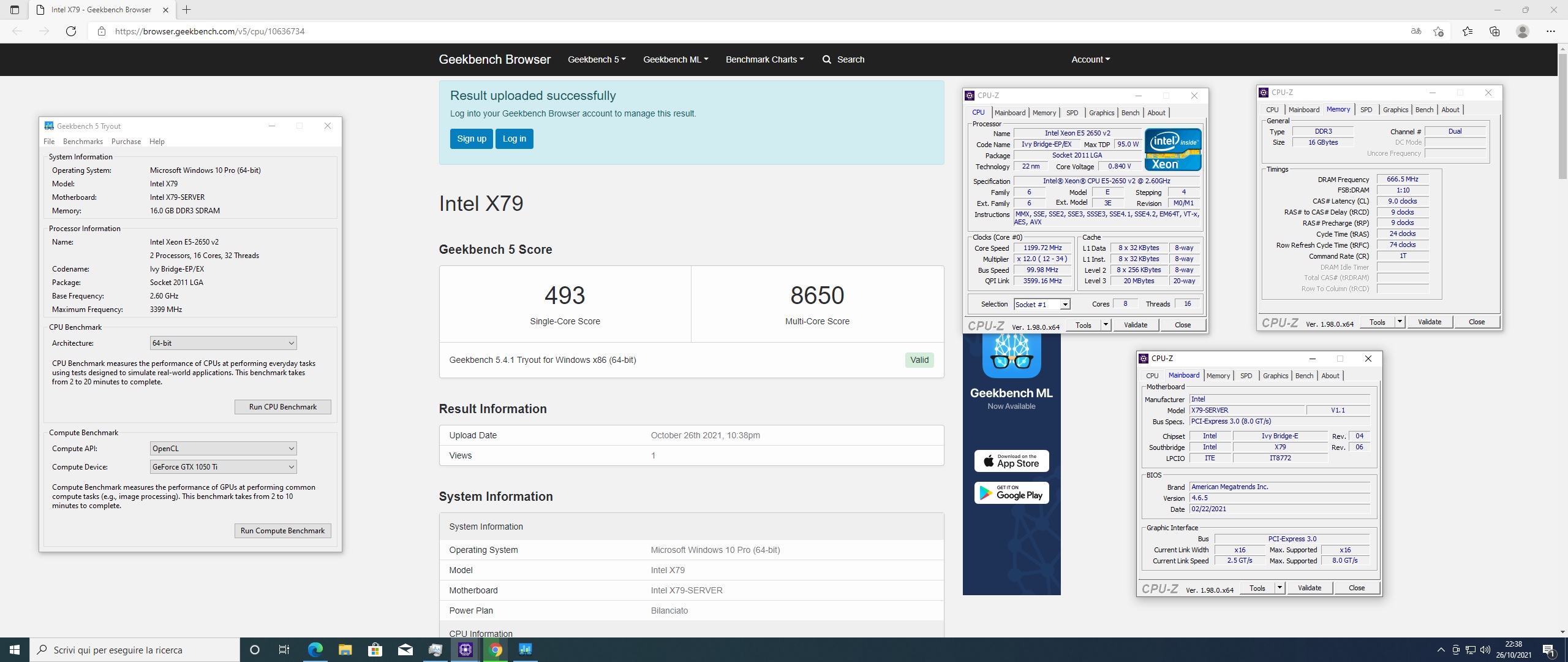Image resolution: width=1568 pixels, height=662 pixels.
Task: Click the translate page icon
Action: point(1416,31)
